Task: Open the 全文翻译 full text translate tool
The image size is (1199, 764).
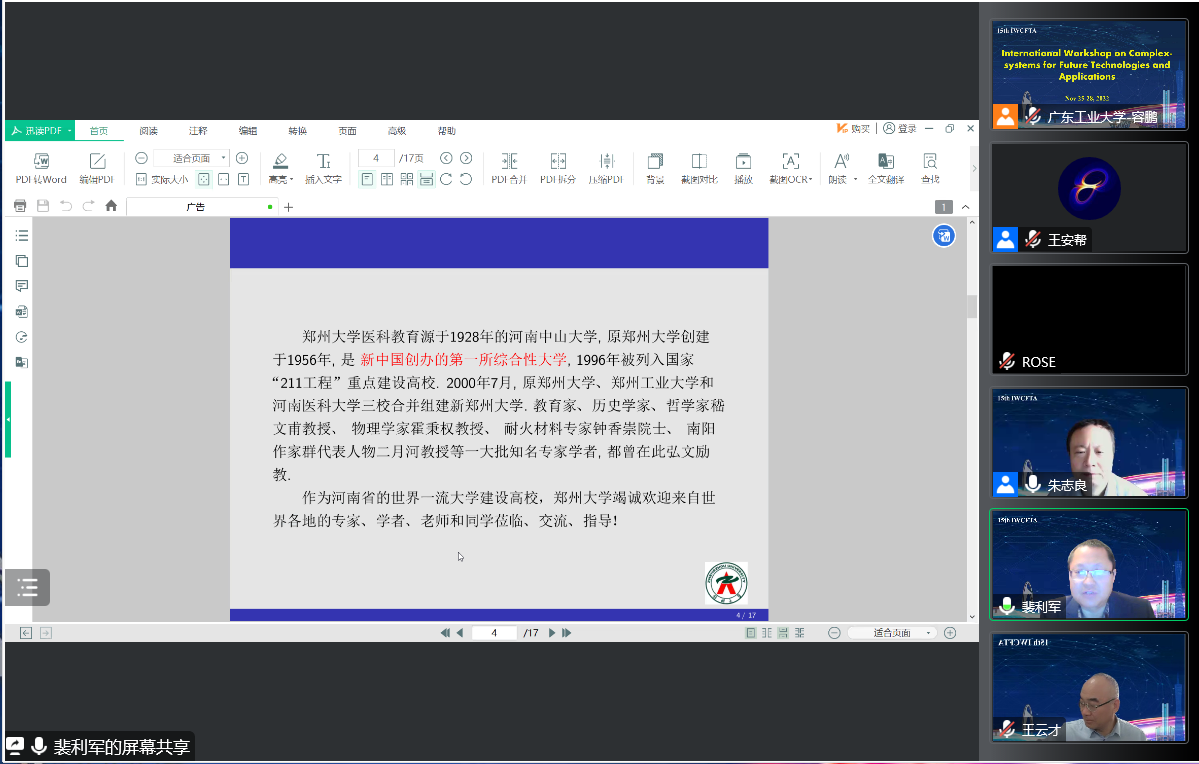Action: point(885,168)
